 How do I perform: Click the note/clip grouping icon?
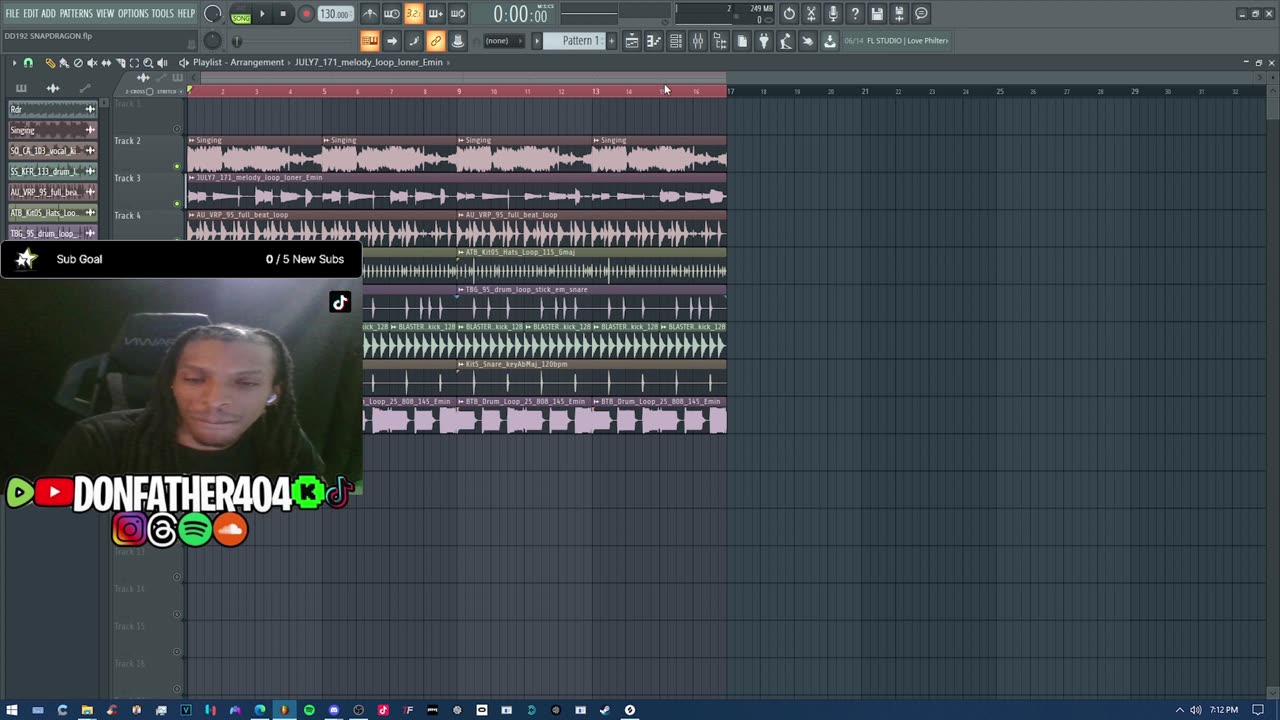(x=414, y=41)
